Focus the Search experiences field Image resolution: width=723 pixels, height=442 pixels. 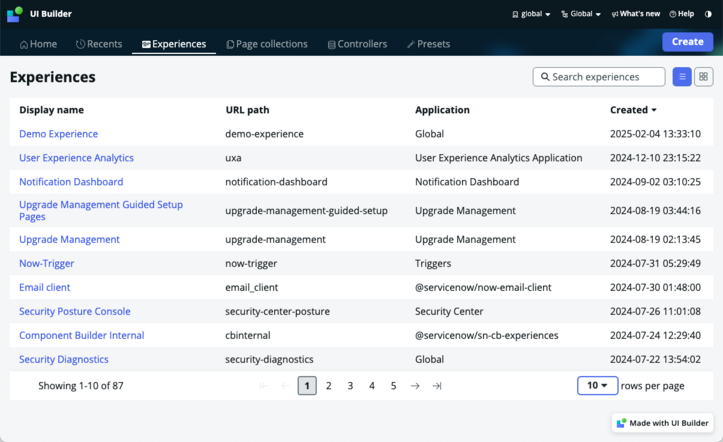click(599, 77)
